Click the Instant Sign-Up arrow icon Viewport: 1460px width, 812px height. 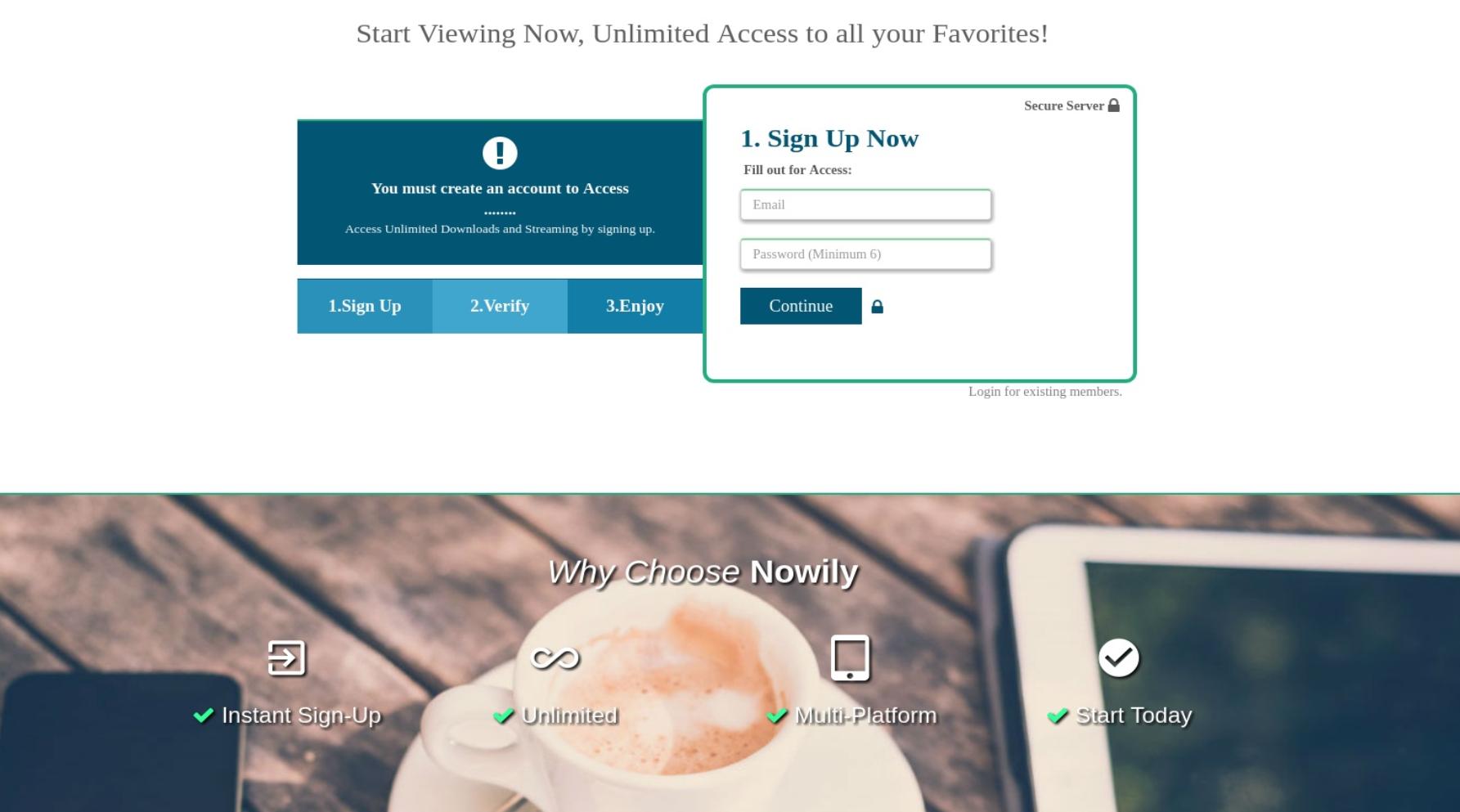pos(286,657)
